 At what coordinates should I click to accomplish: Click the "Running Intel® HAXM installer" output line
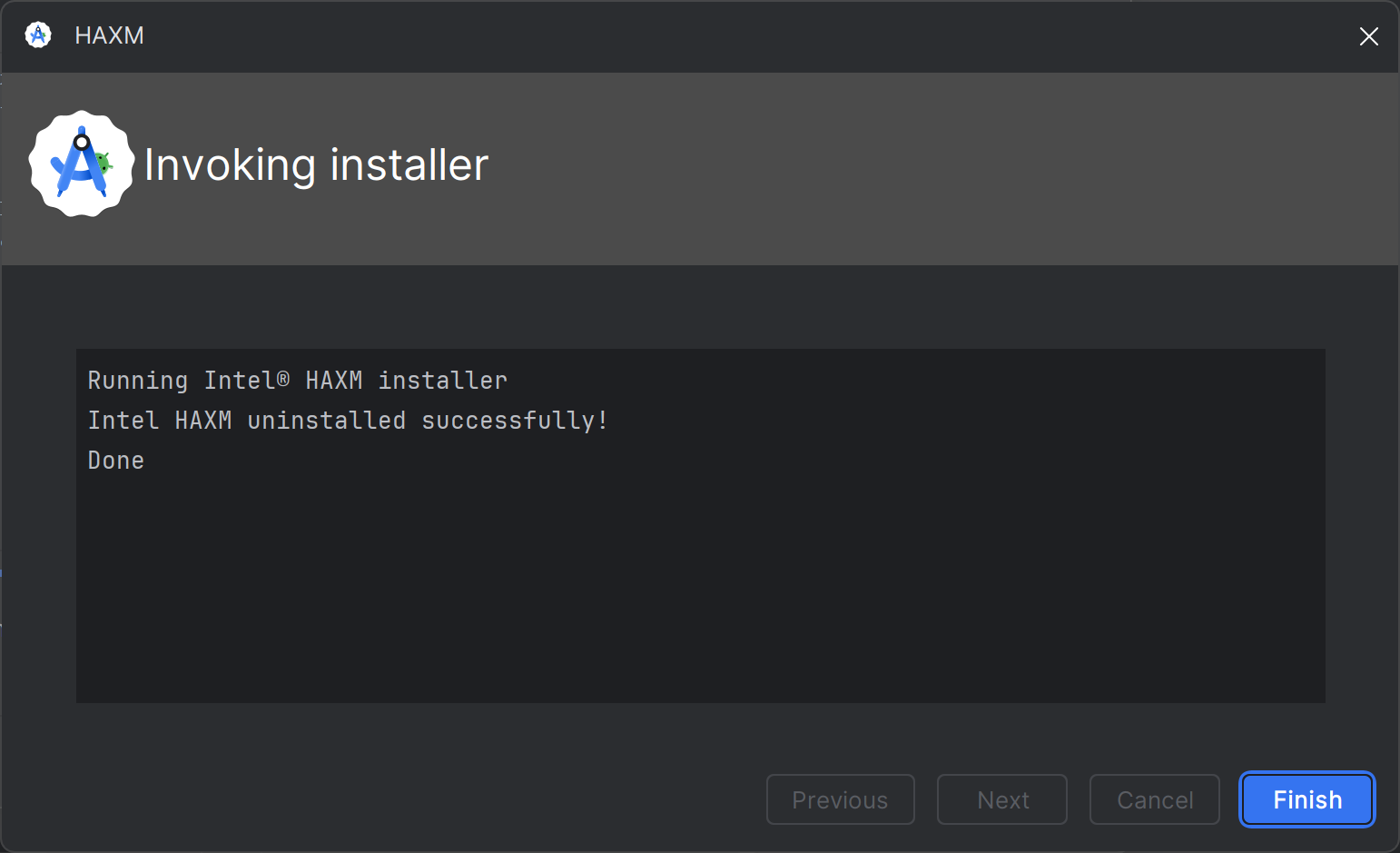(297, 381)
